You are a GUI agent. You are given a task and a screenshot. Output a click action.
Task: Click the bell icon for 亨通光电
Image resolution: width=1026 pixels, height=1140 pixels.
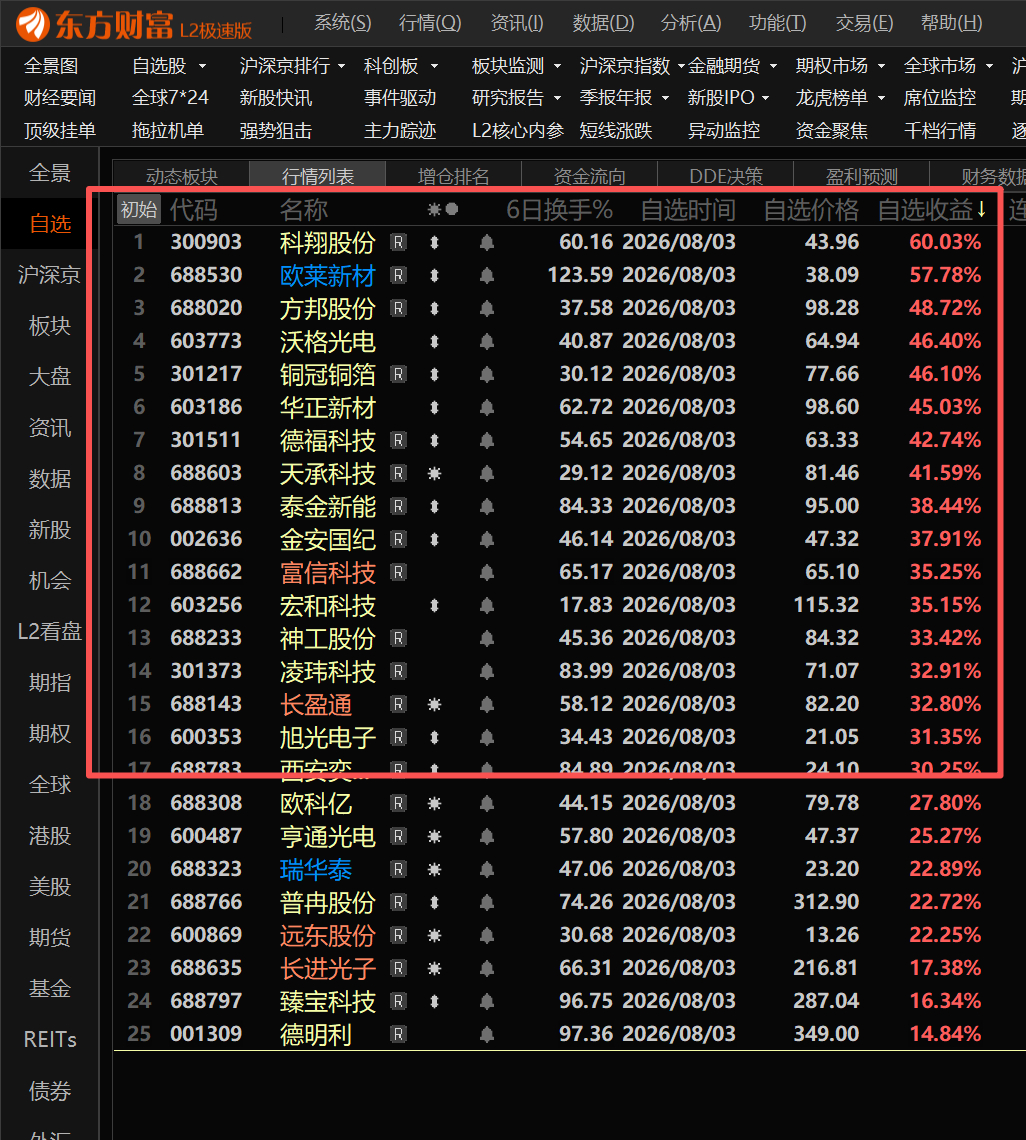point(487,837)
